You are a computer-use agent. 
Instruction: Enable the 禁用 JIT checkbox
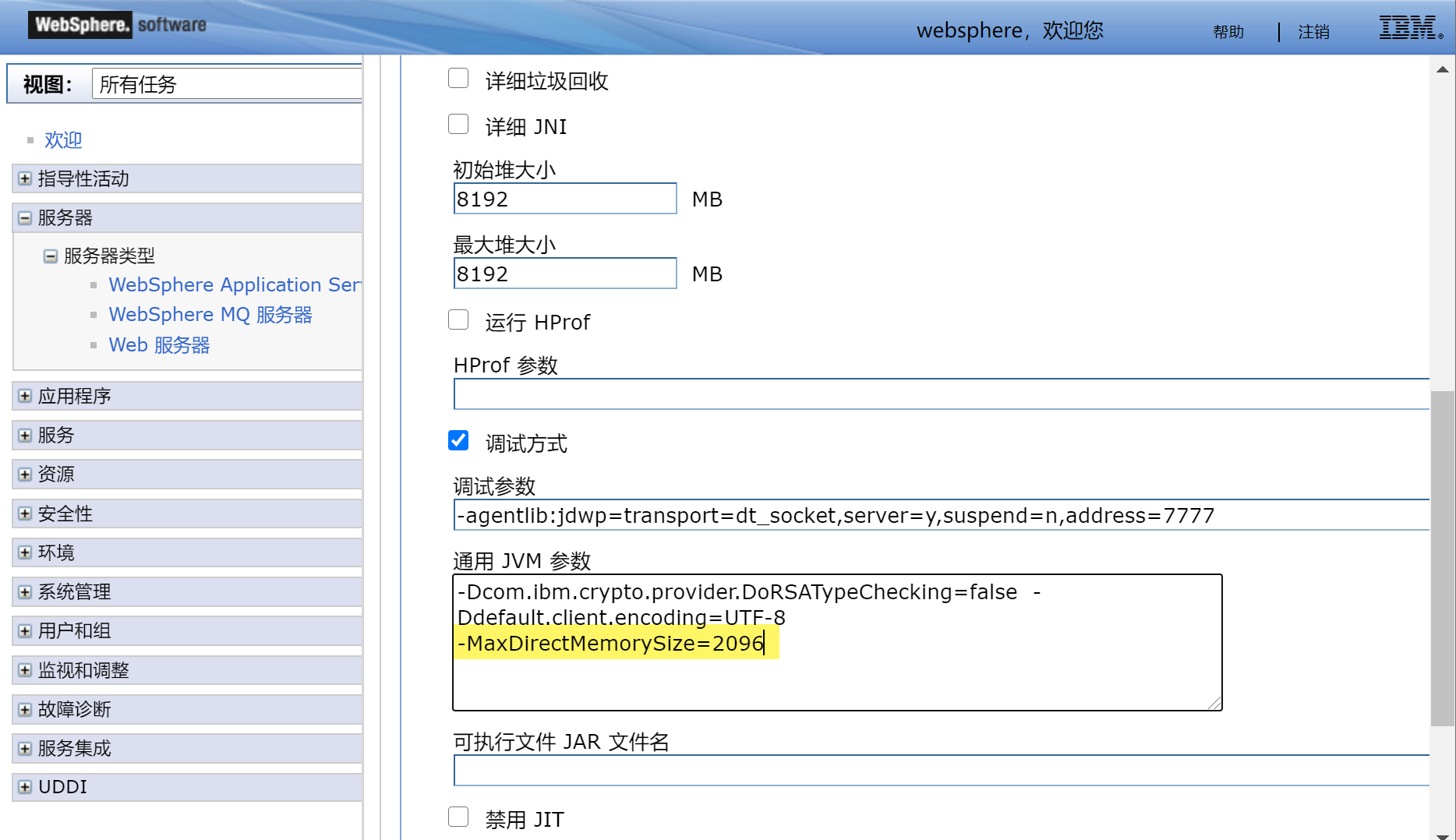tap(458, 816)
